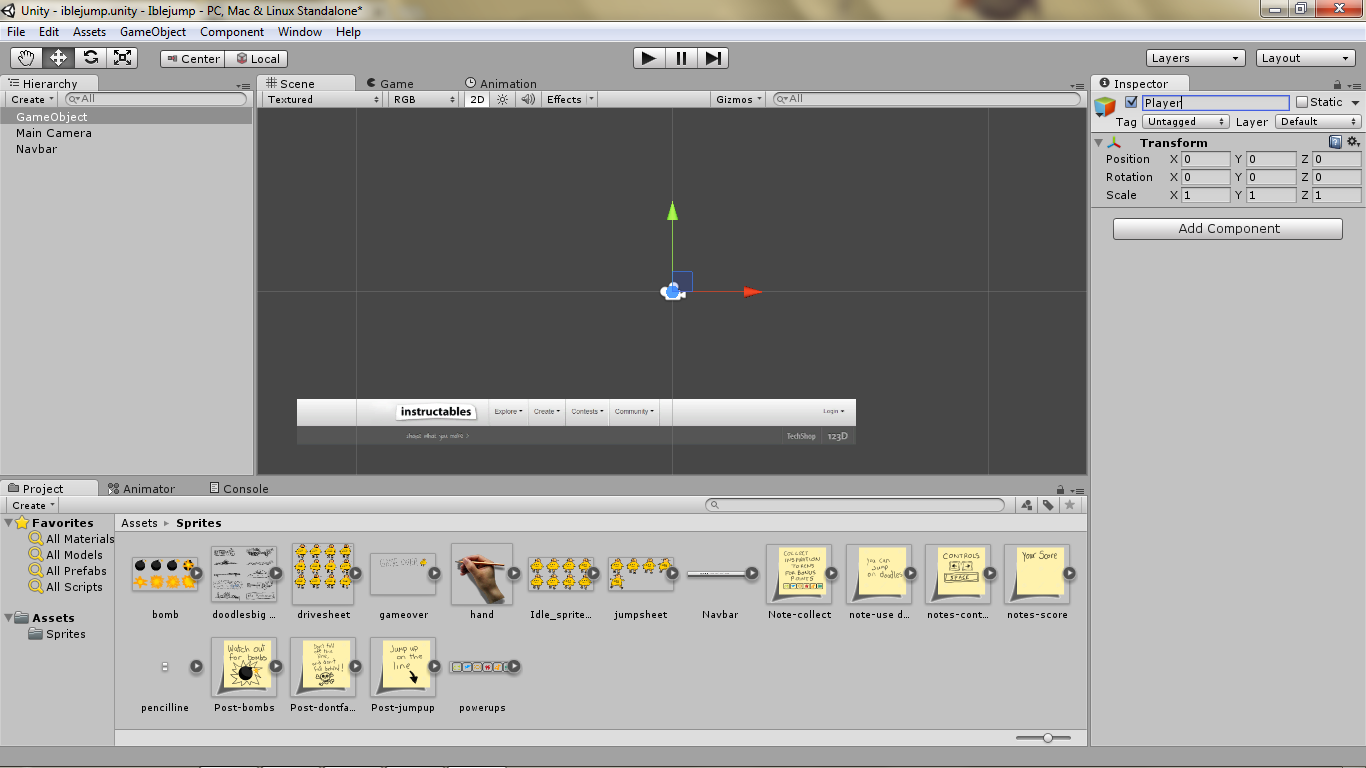Select the Move tool
Screen dimensions: 1366x768
pyautogui.click(x=58, y=58)
